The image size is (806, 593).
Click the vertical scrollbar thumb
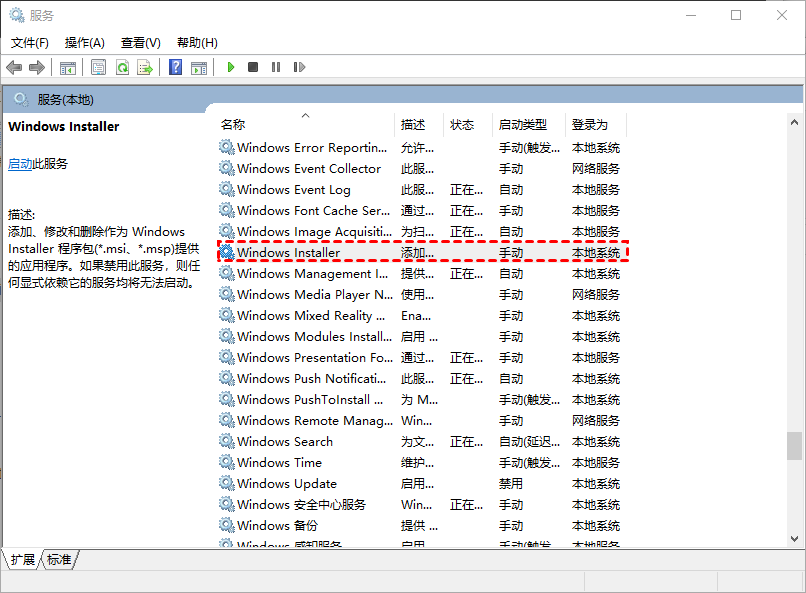(x=794, y=446)
